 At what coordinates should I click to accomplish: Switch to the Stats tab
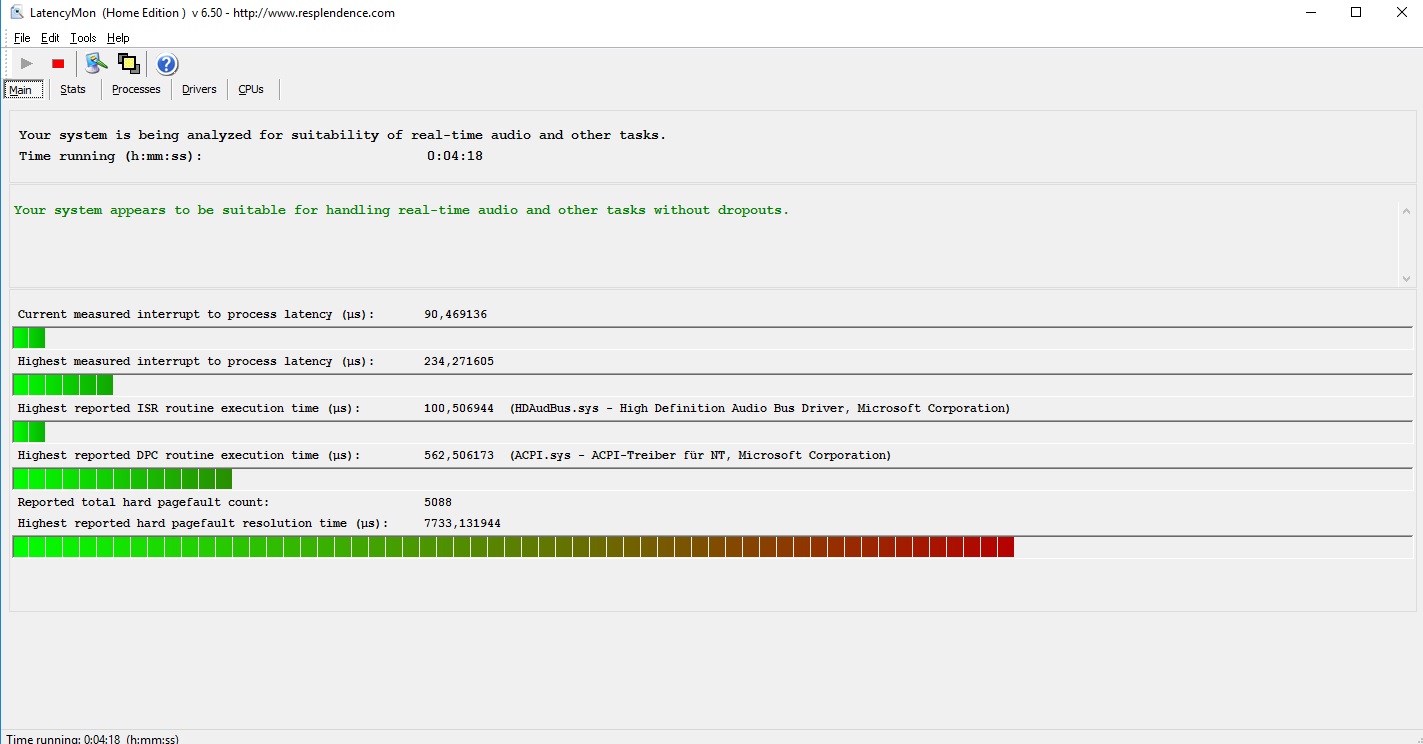click(73, 89)
